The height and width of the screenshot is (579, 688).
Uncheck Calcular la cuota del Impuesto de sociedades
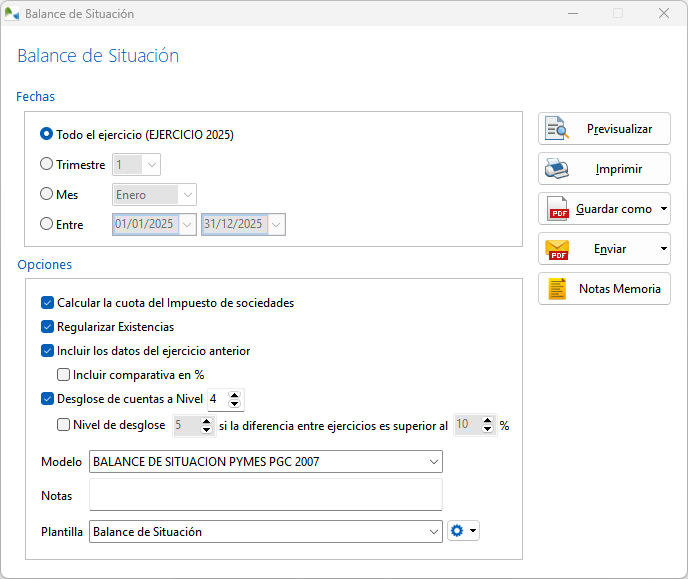(x=48, y=303)
